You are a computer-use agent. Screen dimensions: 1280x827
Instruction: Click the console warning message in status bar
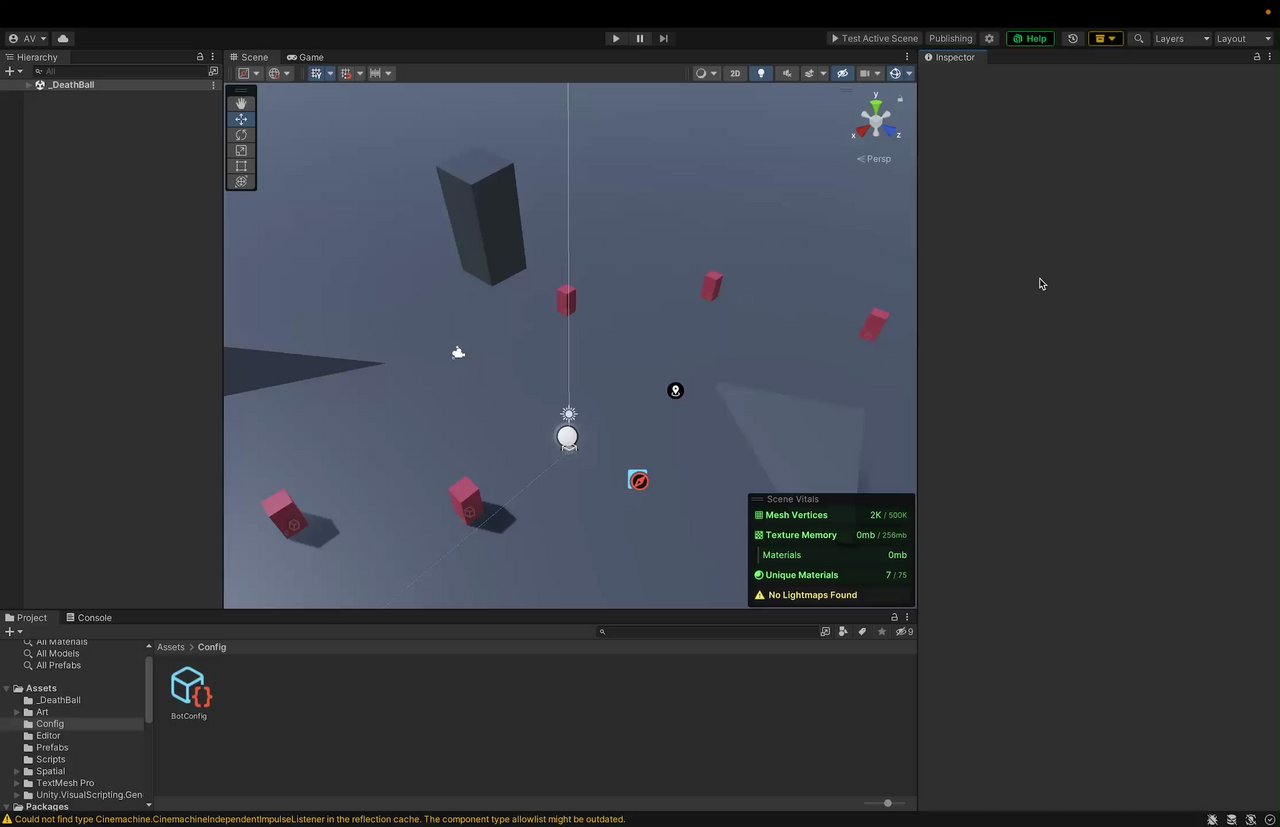coord(320,819)
